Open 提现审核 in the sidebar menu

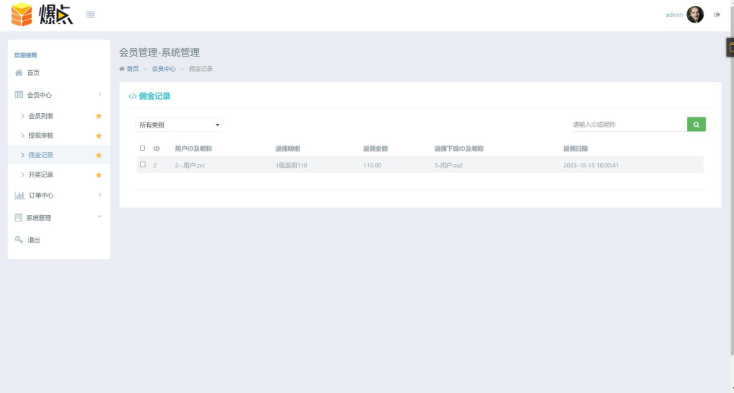(41, 135)
